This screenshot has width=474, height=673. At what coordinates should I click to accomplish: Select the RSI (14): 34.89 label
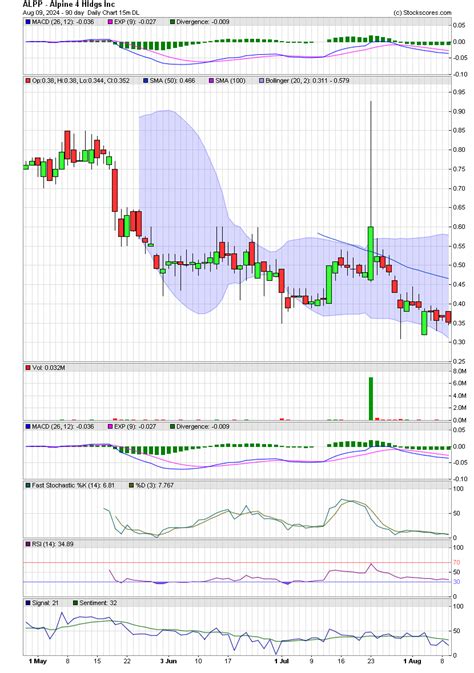[x=52, y=544]
